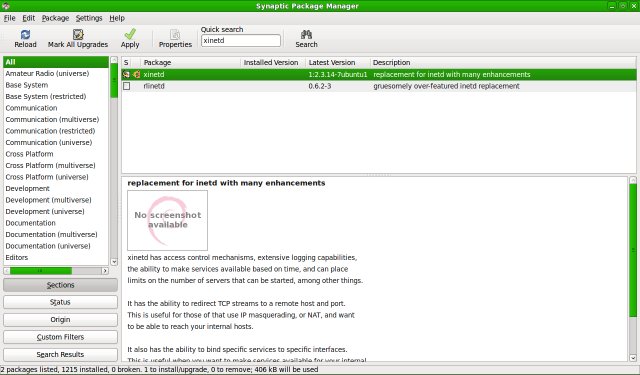The height and width of the screenshot is (375, 640).
Task: Click the Ubuntu supported icon beside xinetd
Action: point(136,74)
